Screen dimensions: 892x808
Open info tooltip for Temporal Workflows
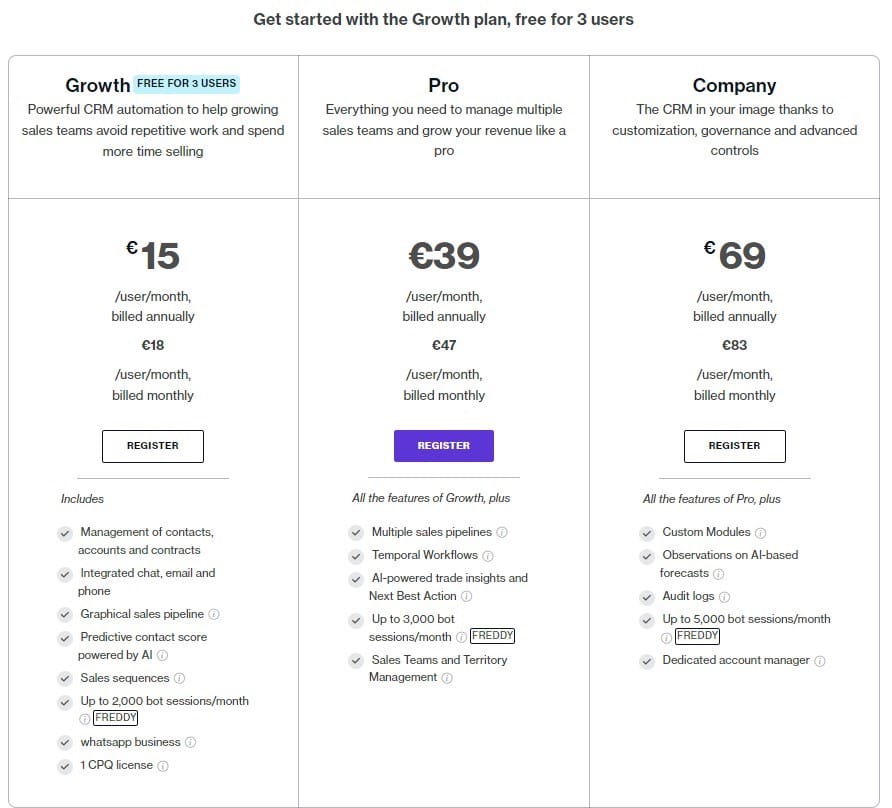(488, 555)
